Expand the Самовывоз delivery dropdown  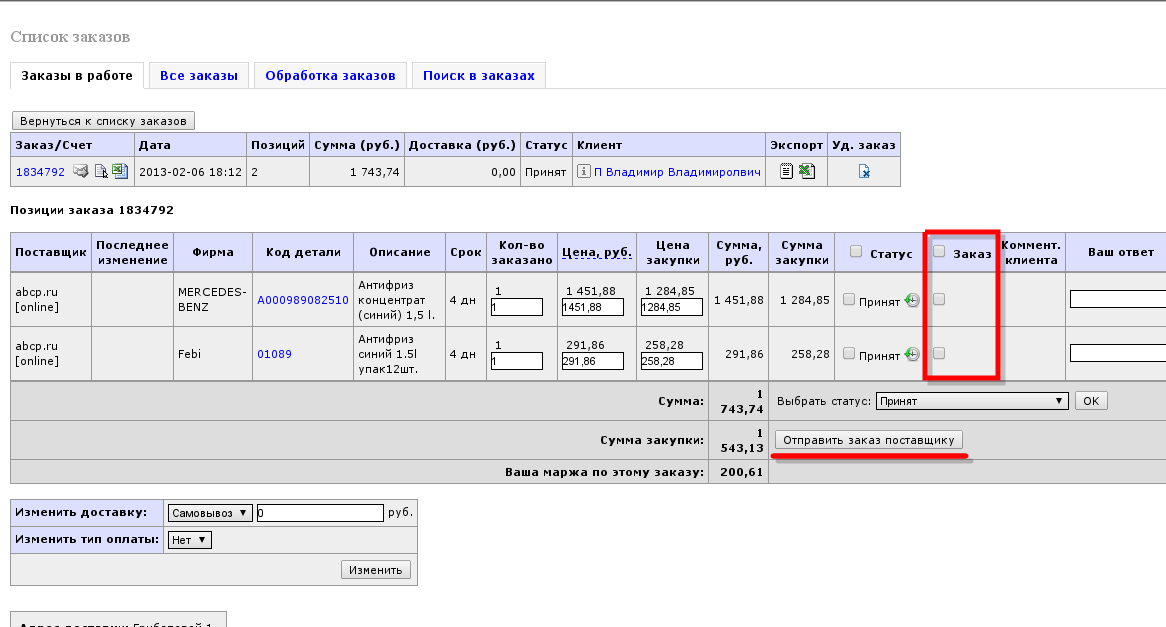click(210, 512)
